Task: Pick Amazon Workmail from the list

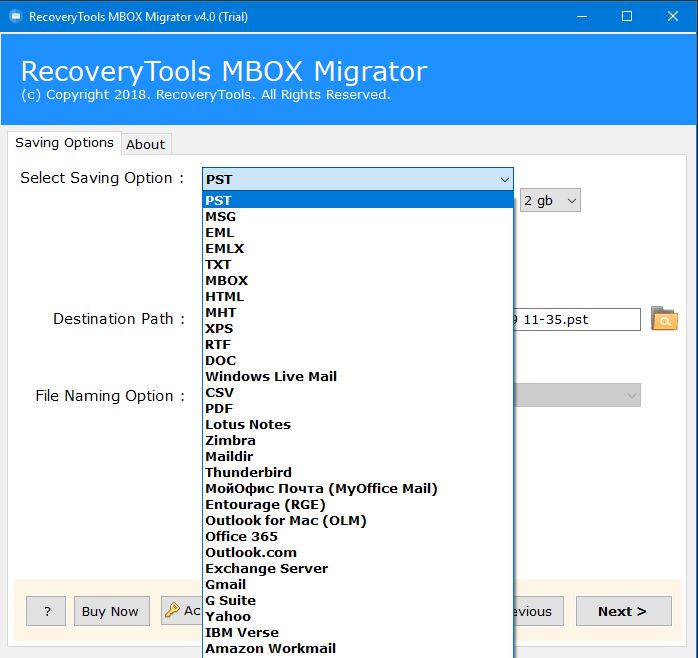Action: 270,648
